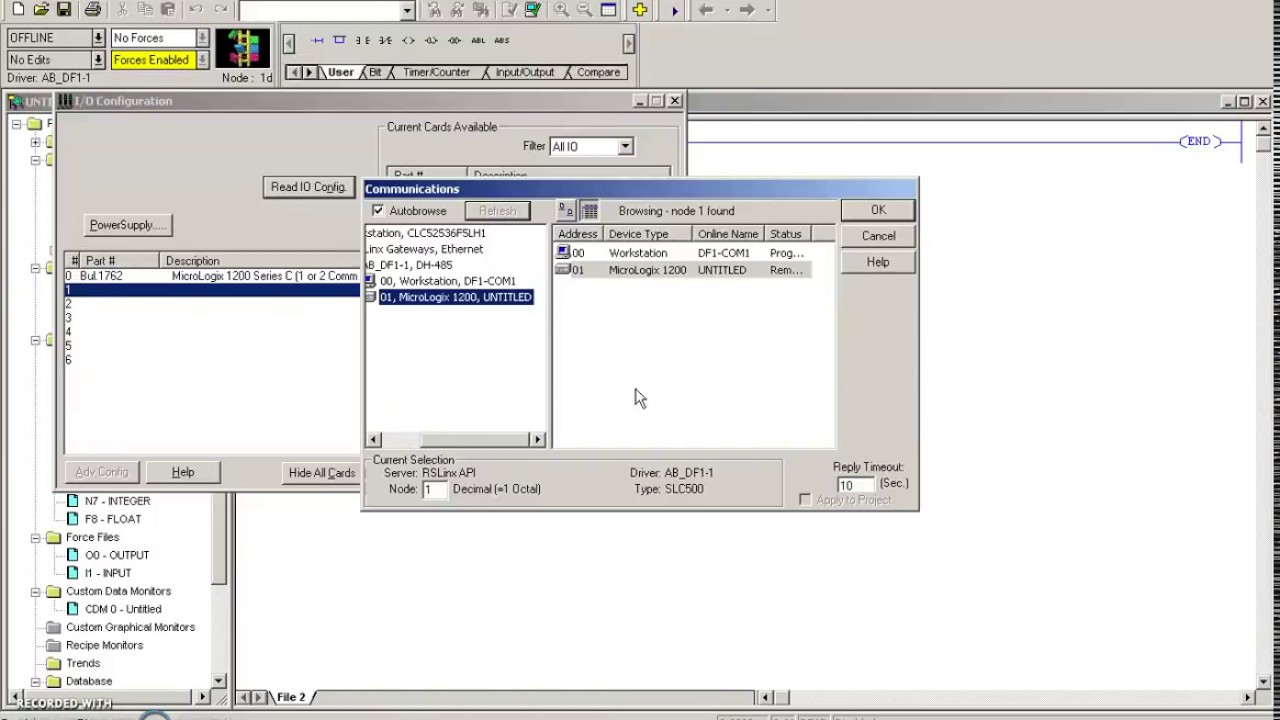Switch to the Compare tab
This screenshot has height=720, width=1280.
click(598, 72)
